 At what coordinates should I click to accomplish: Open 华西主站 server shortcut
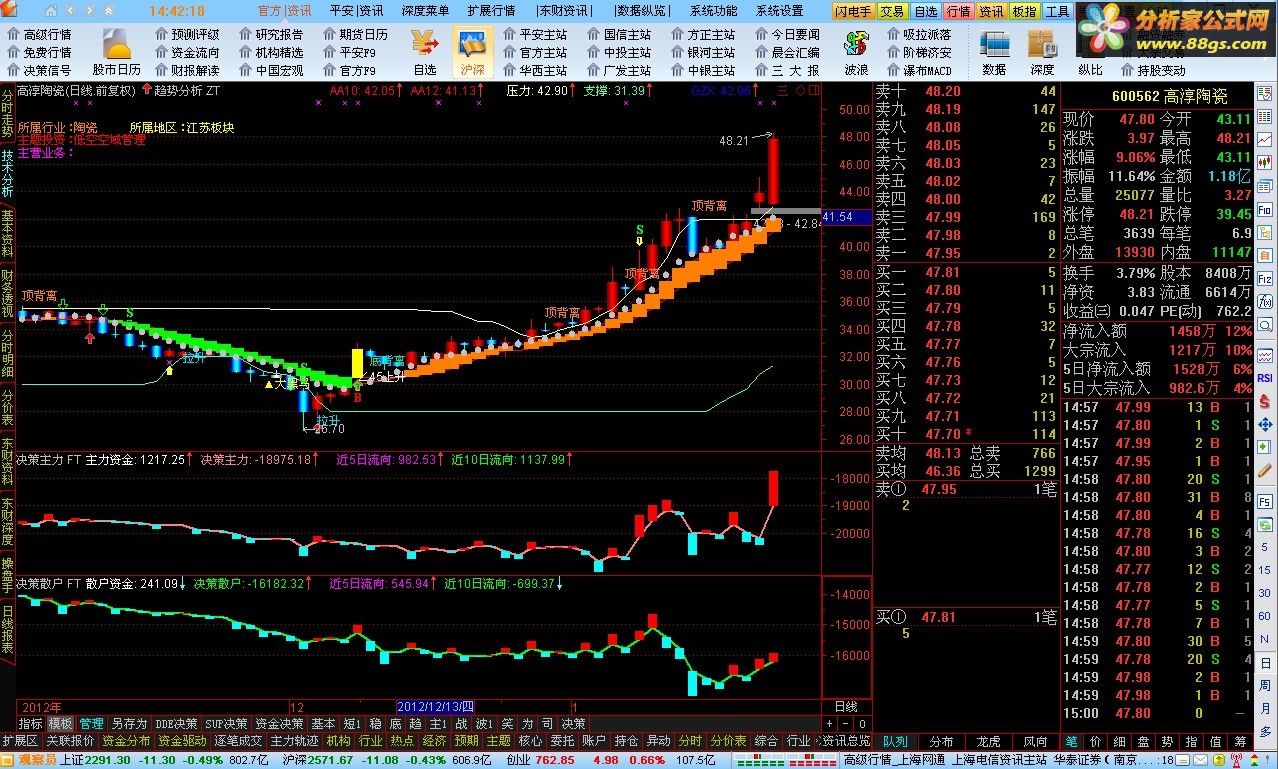coord(533,70)
